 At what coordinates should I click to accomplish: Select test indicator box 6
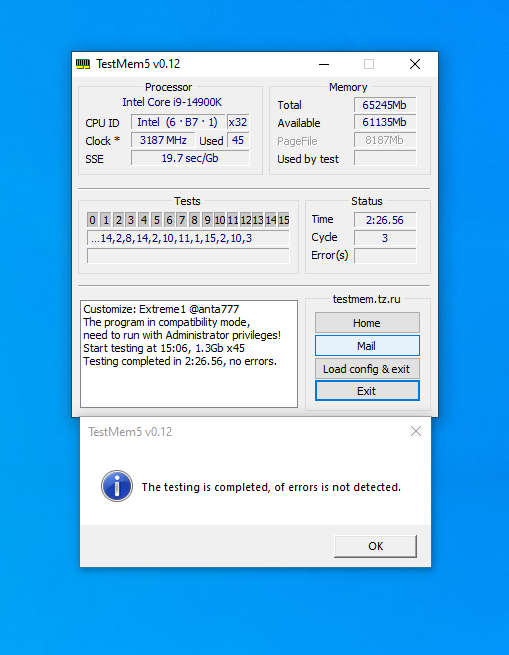point(169,220)
